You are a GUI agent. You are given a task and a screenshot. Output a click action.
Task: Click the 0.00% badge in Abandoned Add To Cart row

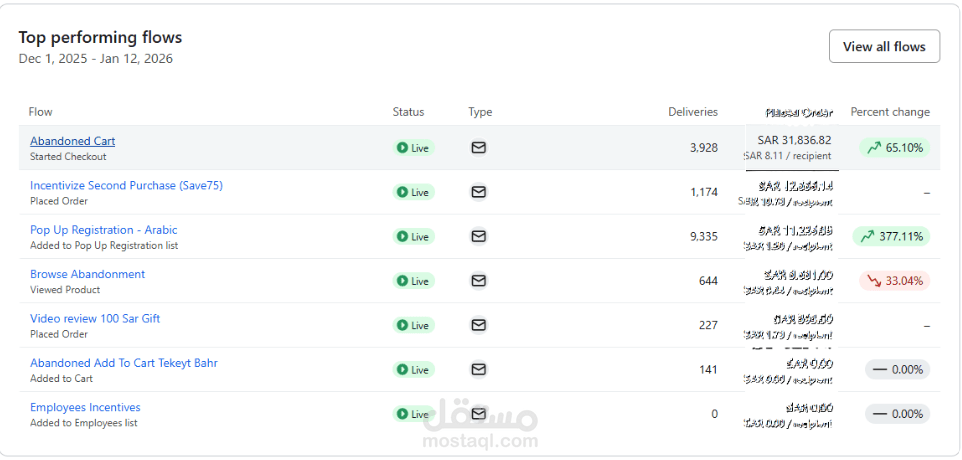(x=898, y=369)
